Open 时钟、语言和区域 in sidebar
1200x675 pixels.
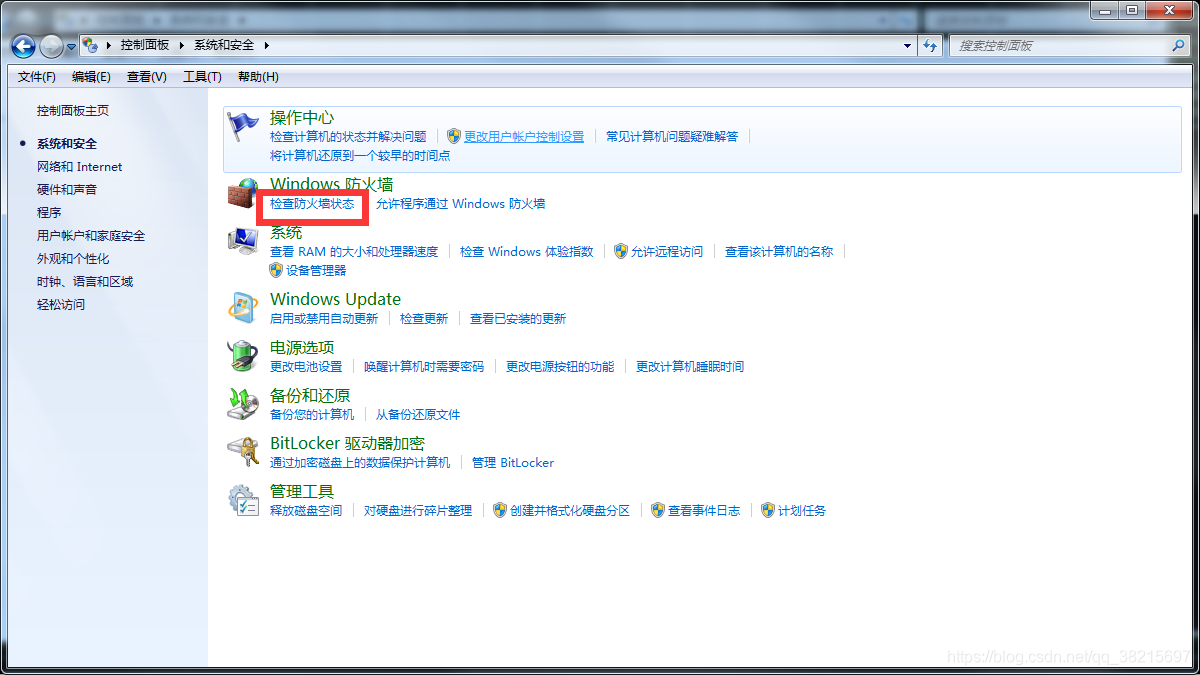coord(85,282)
